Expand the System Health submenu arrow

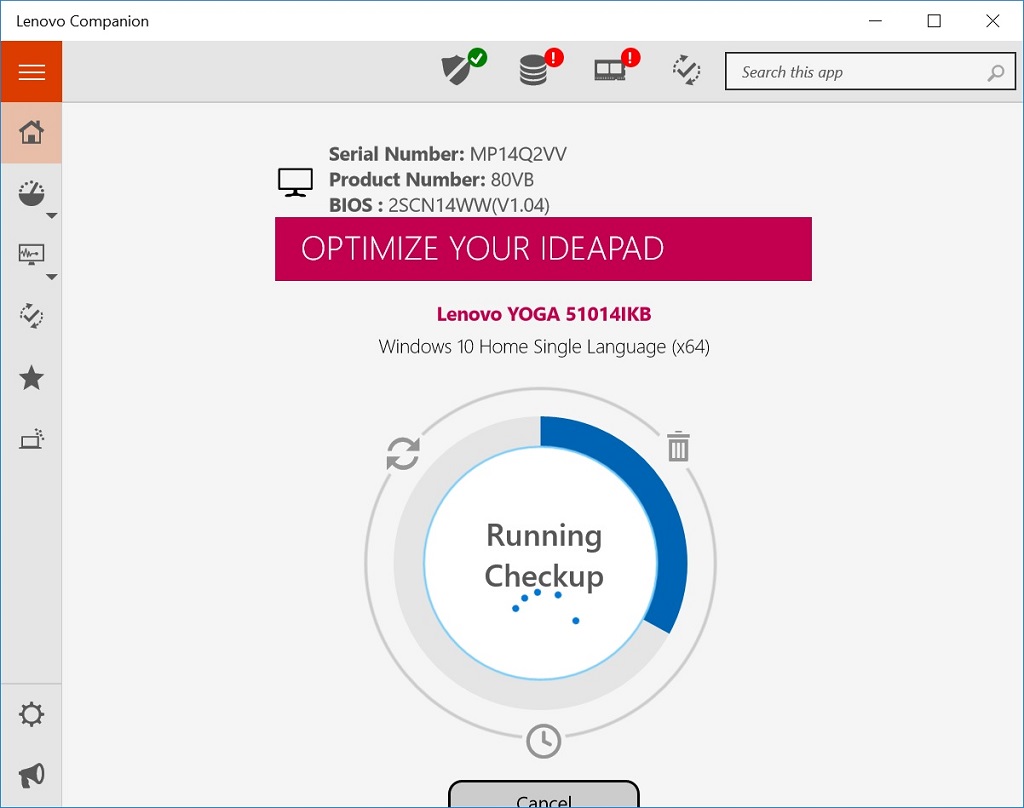(x=52, y=216)
